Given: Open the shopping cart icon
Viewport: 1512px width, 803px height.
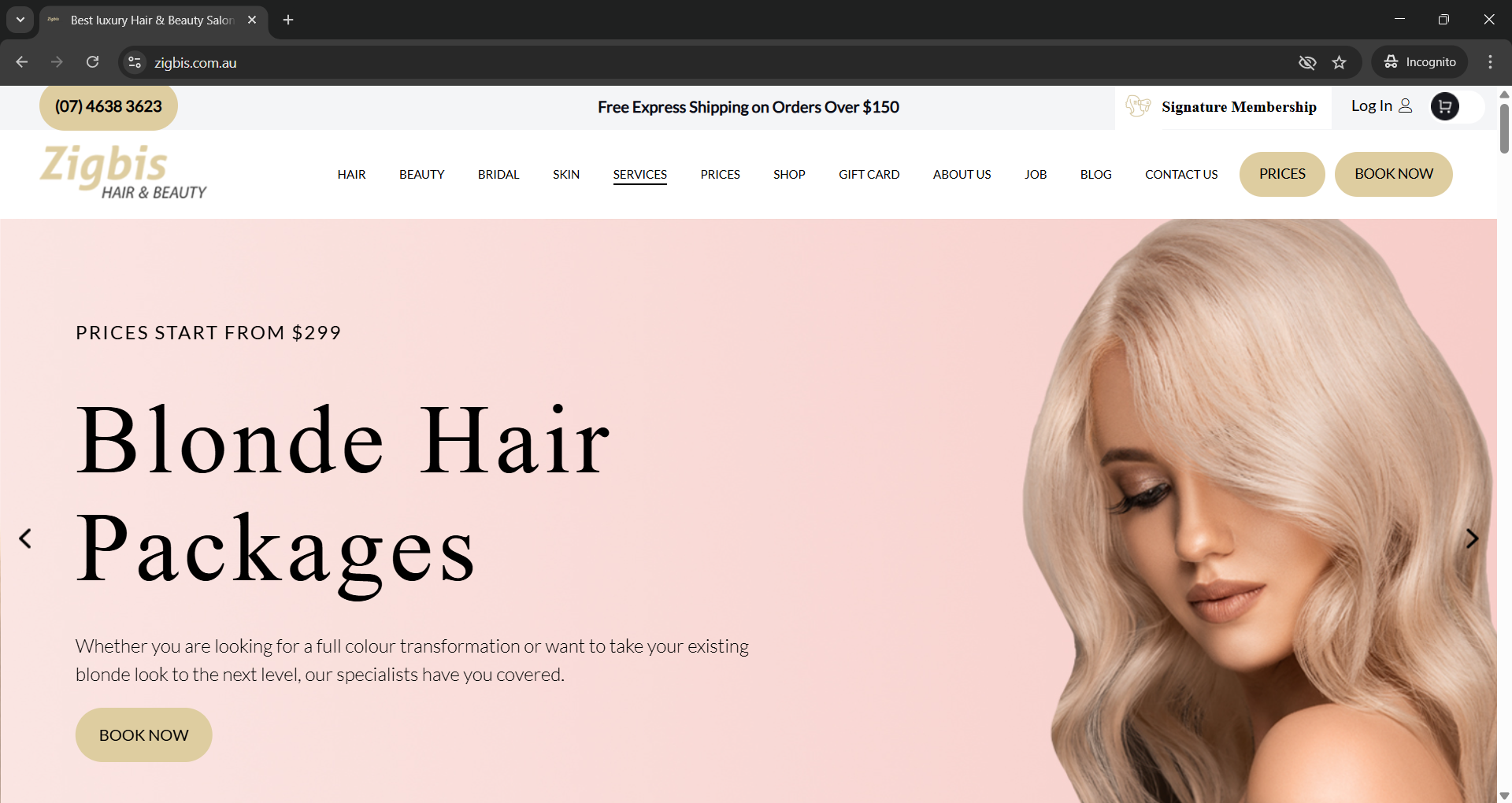Looking at the screenshot, I should 1444,106.
